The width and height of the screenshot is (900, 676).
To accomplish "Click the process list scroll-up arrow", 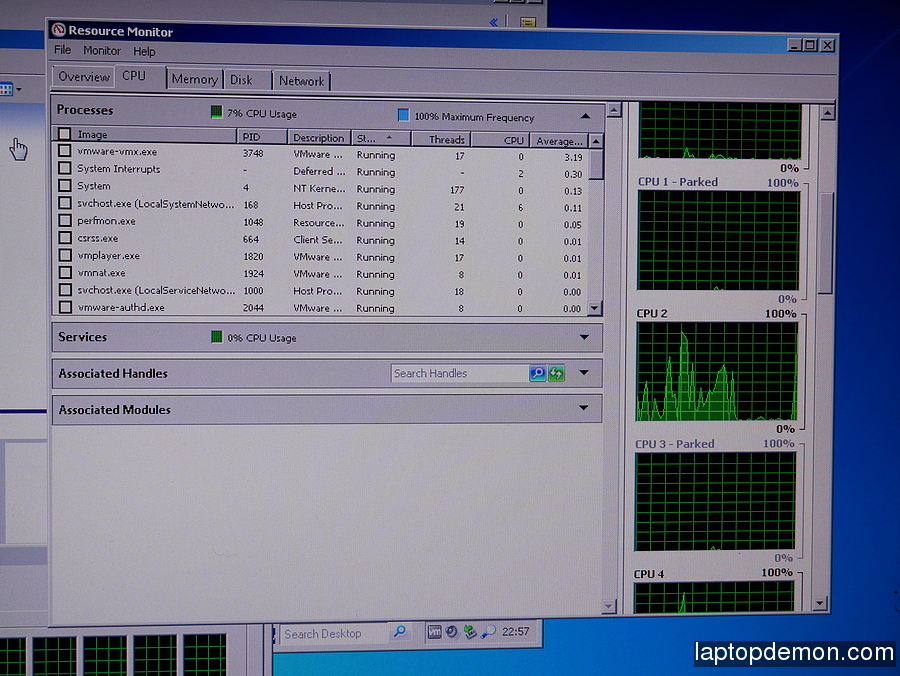I will point(596,141).
